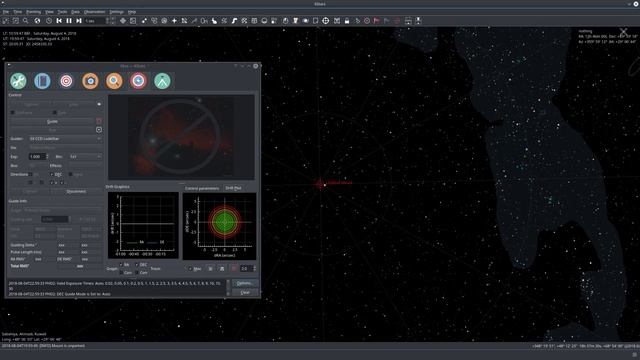Click the green circular drift plot
Viewport: 640px width, 360px height.
coord(224,222)
